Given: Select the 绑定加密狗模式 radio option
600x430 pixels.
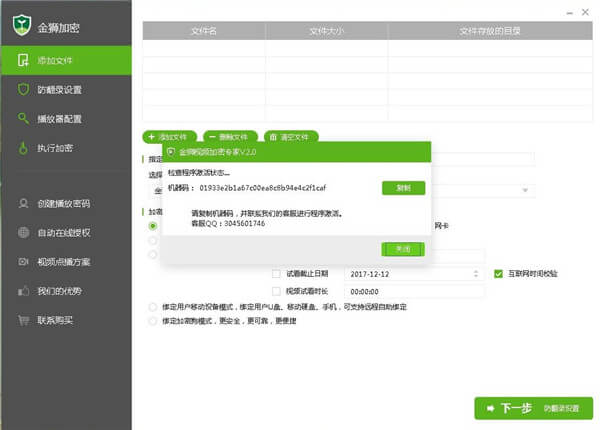Looking at the screenshot, I should (x=153, y=321).
